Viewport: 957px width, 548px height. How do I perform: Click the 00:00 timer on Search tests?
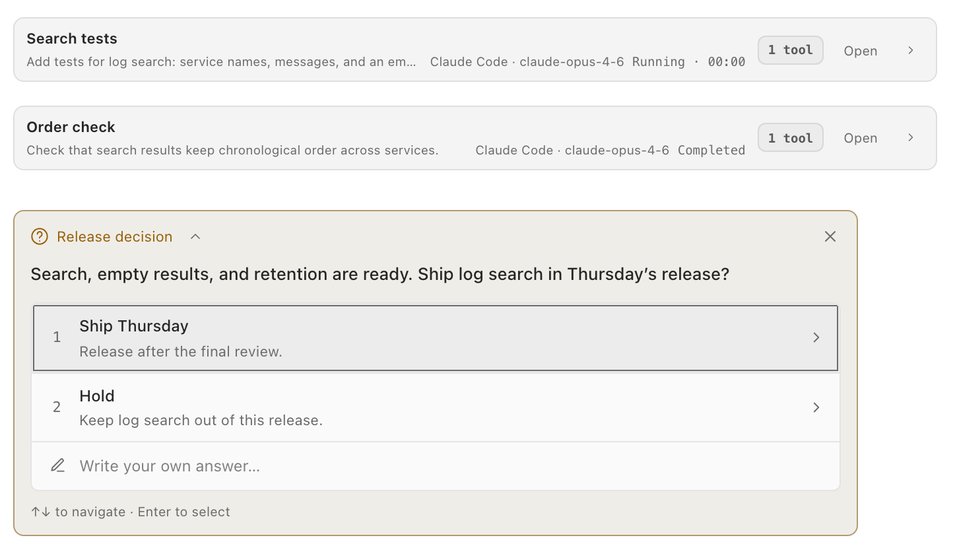coord(726,62)
